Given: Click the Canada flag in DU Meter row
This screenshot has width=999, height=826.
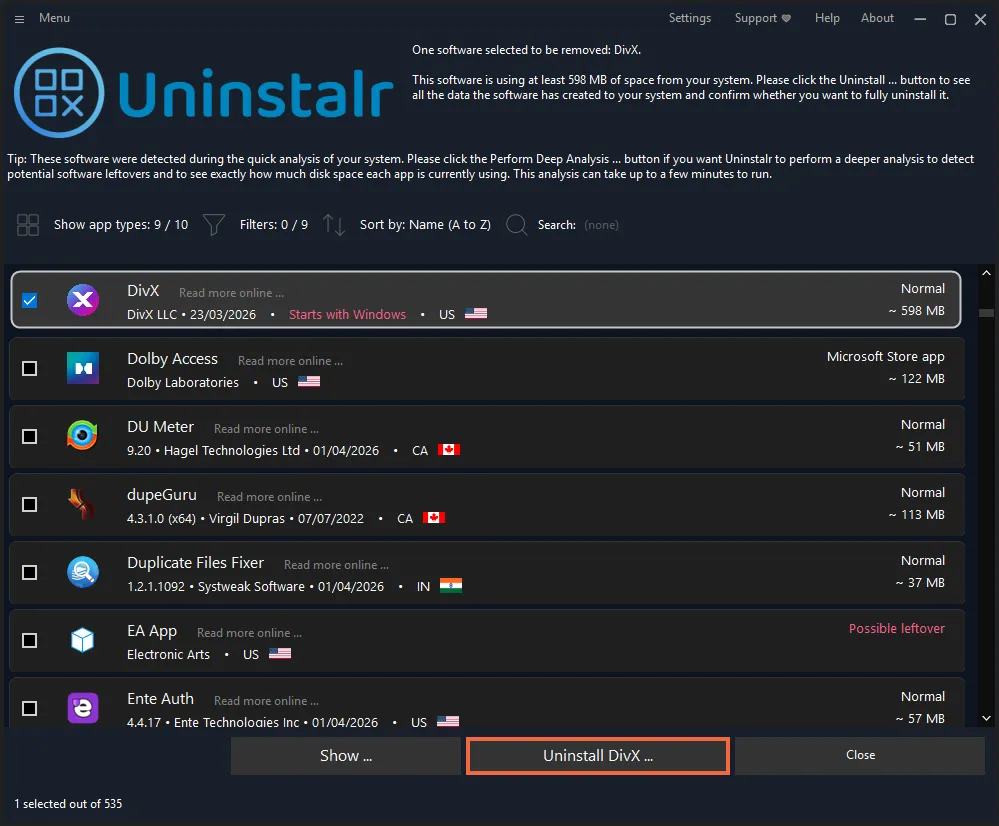Looking at the screenshot, I should point(449,450).
